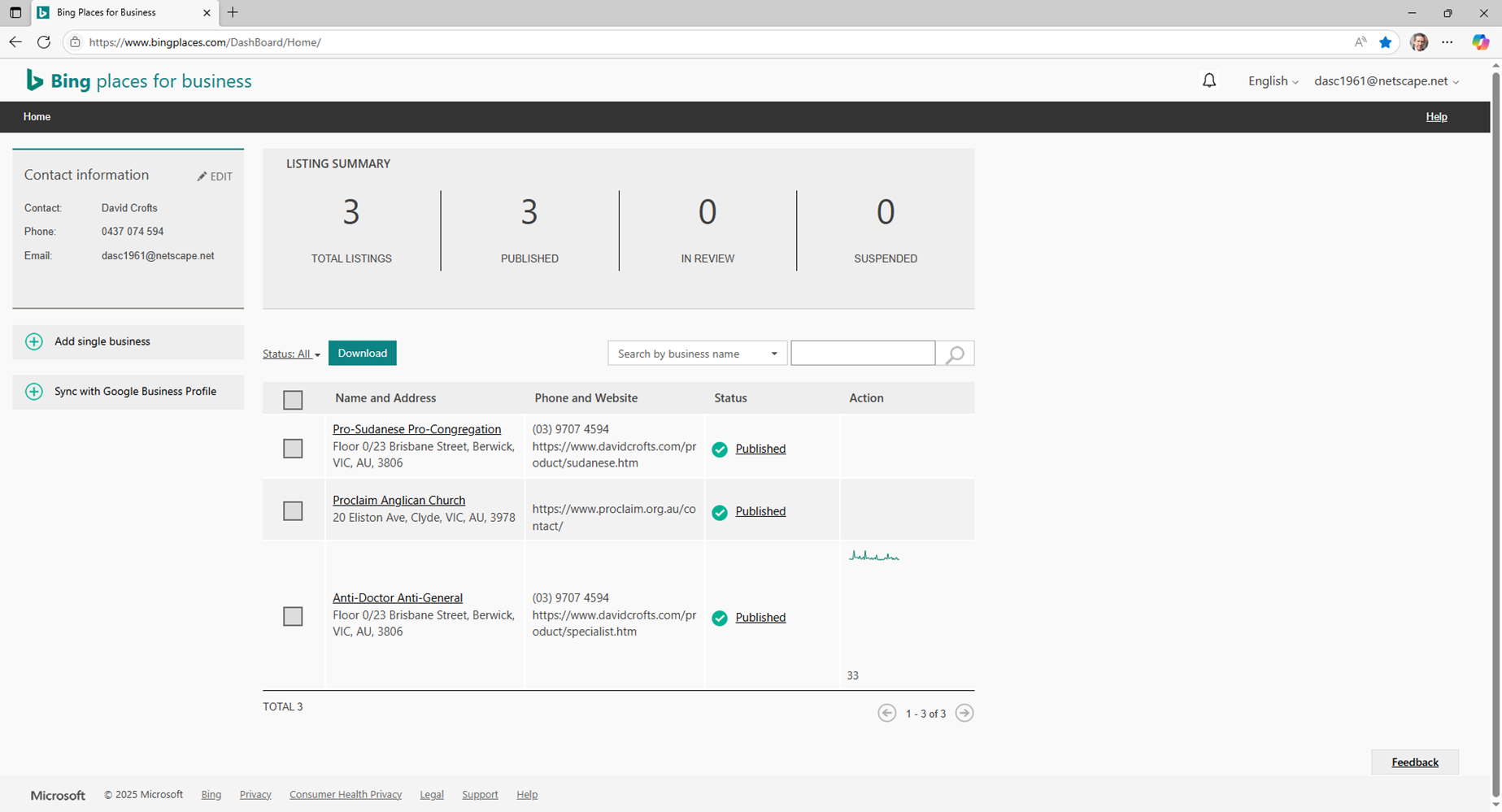Click contact email dasc1961@netscape.net in Contact information
1502x812 pixels.
tap(158, 256)
